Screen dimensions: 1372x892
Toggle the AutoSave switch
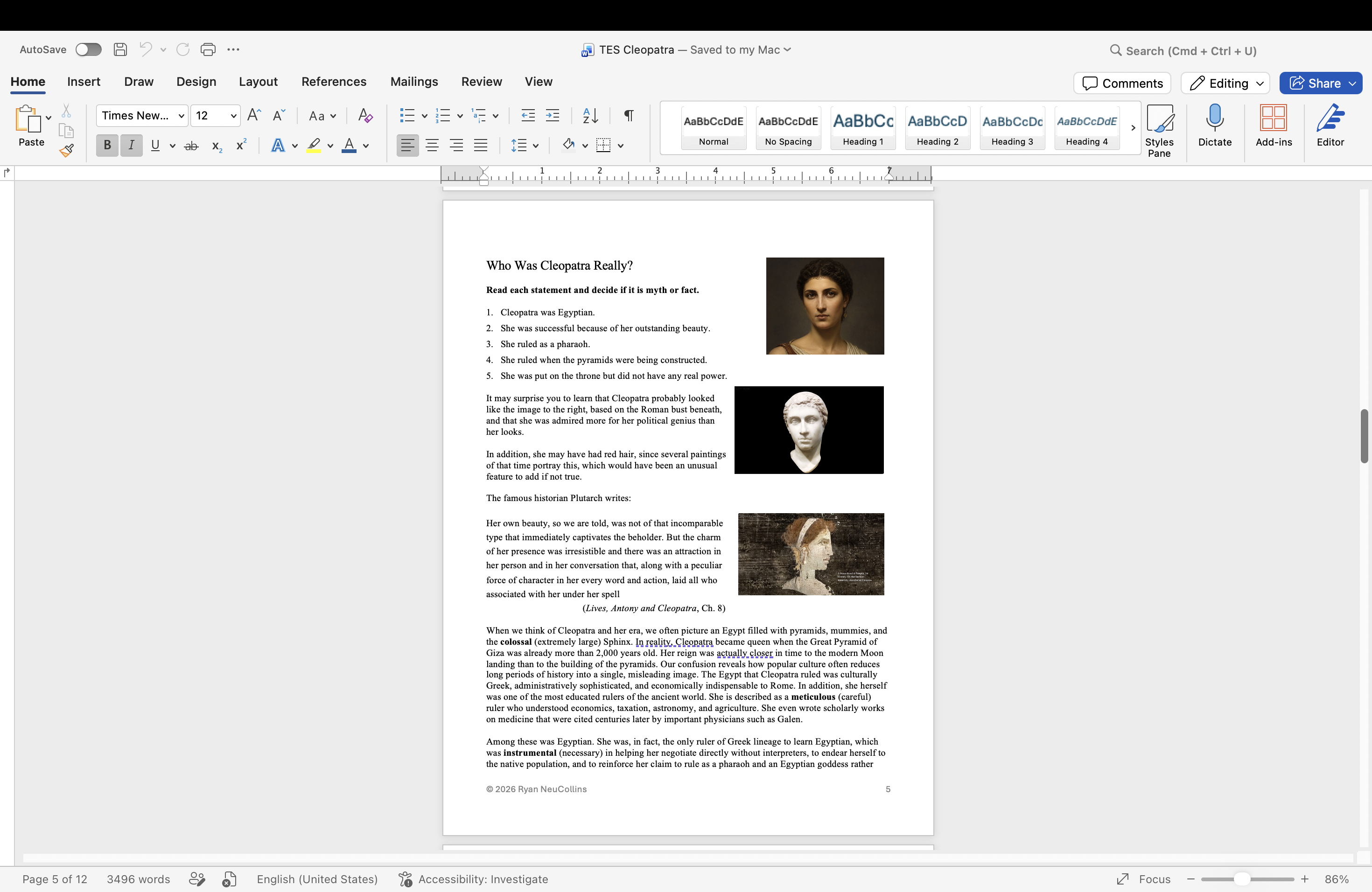tap(88, 49)
